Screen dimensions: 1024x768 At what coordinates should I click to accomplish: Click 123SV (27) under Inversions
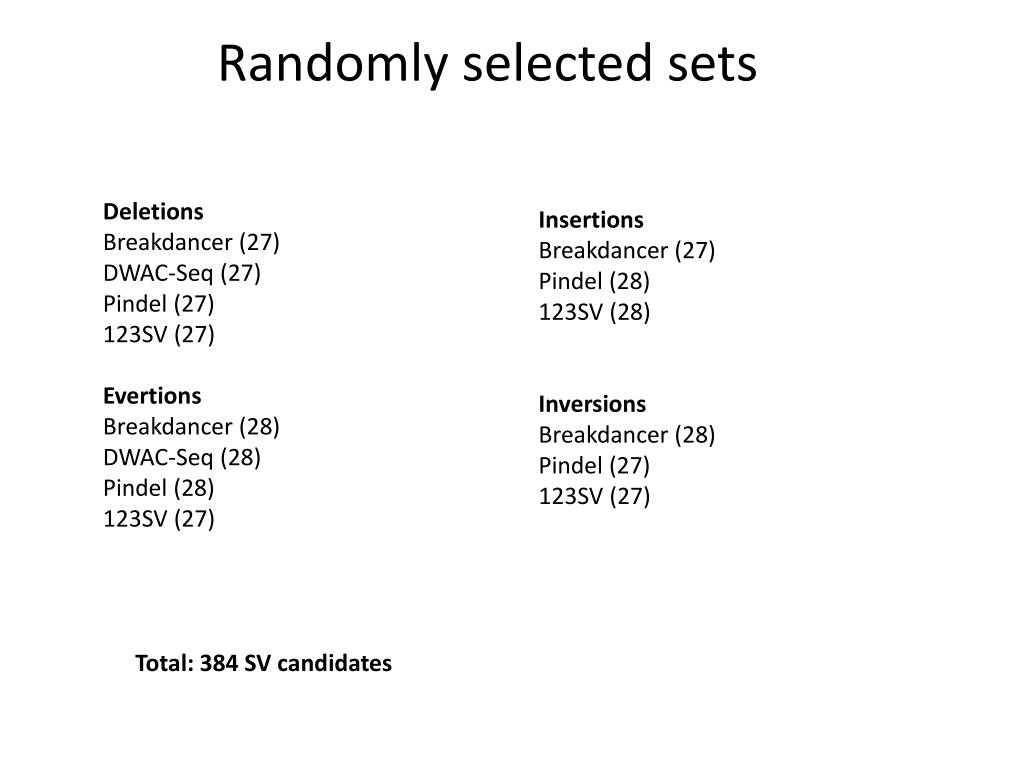(x=594, y=496)
